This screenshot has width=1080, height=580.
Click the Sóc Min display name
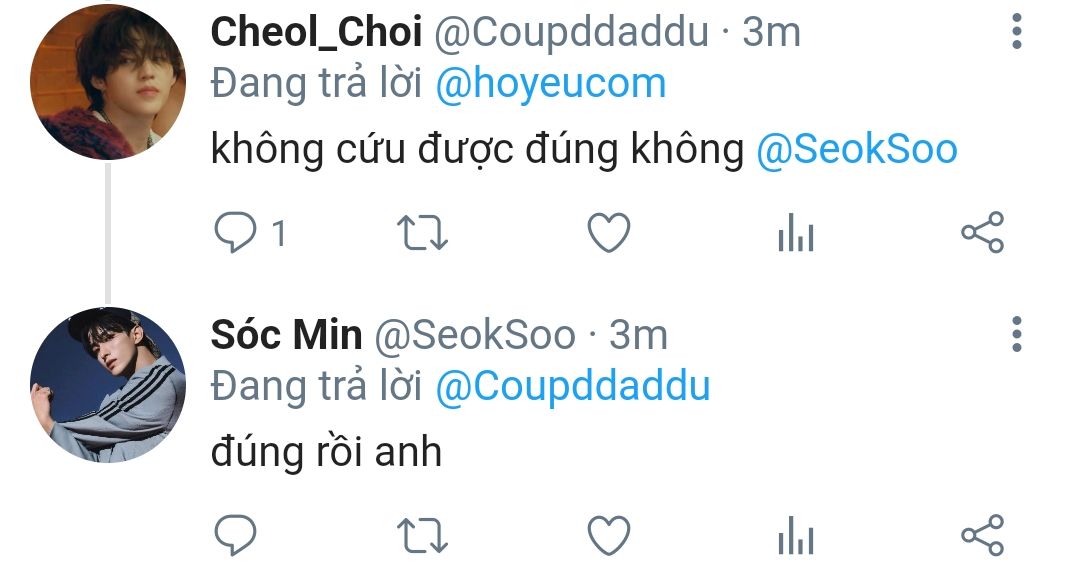pos(287,335)
